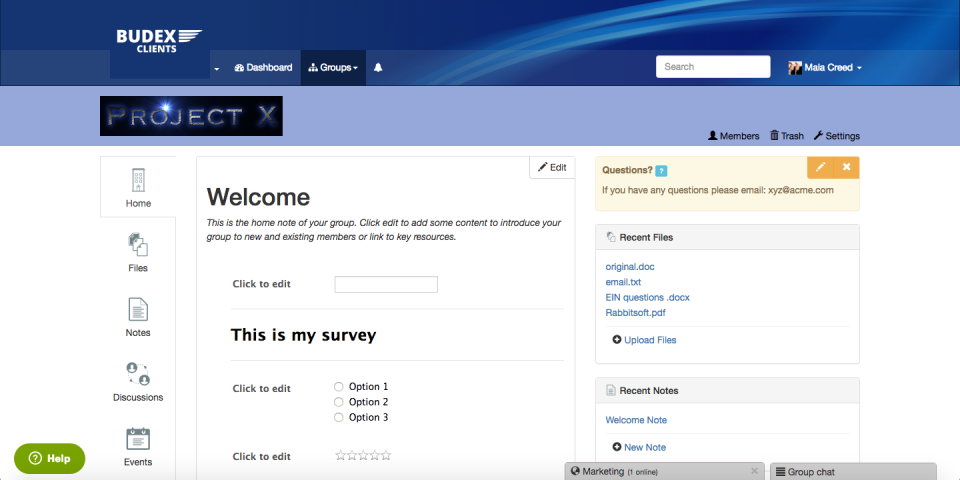
Task: Open the group Trash
Action: click(787, 136)
